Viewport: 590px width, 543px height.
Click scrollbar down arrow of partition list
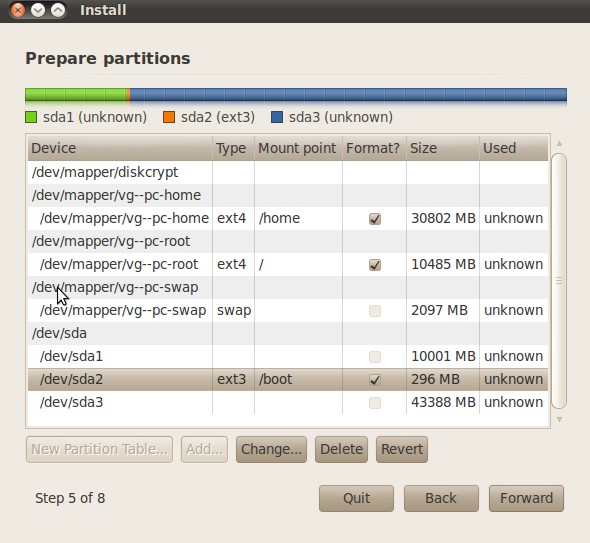tap(560, 419)
